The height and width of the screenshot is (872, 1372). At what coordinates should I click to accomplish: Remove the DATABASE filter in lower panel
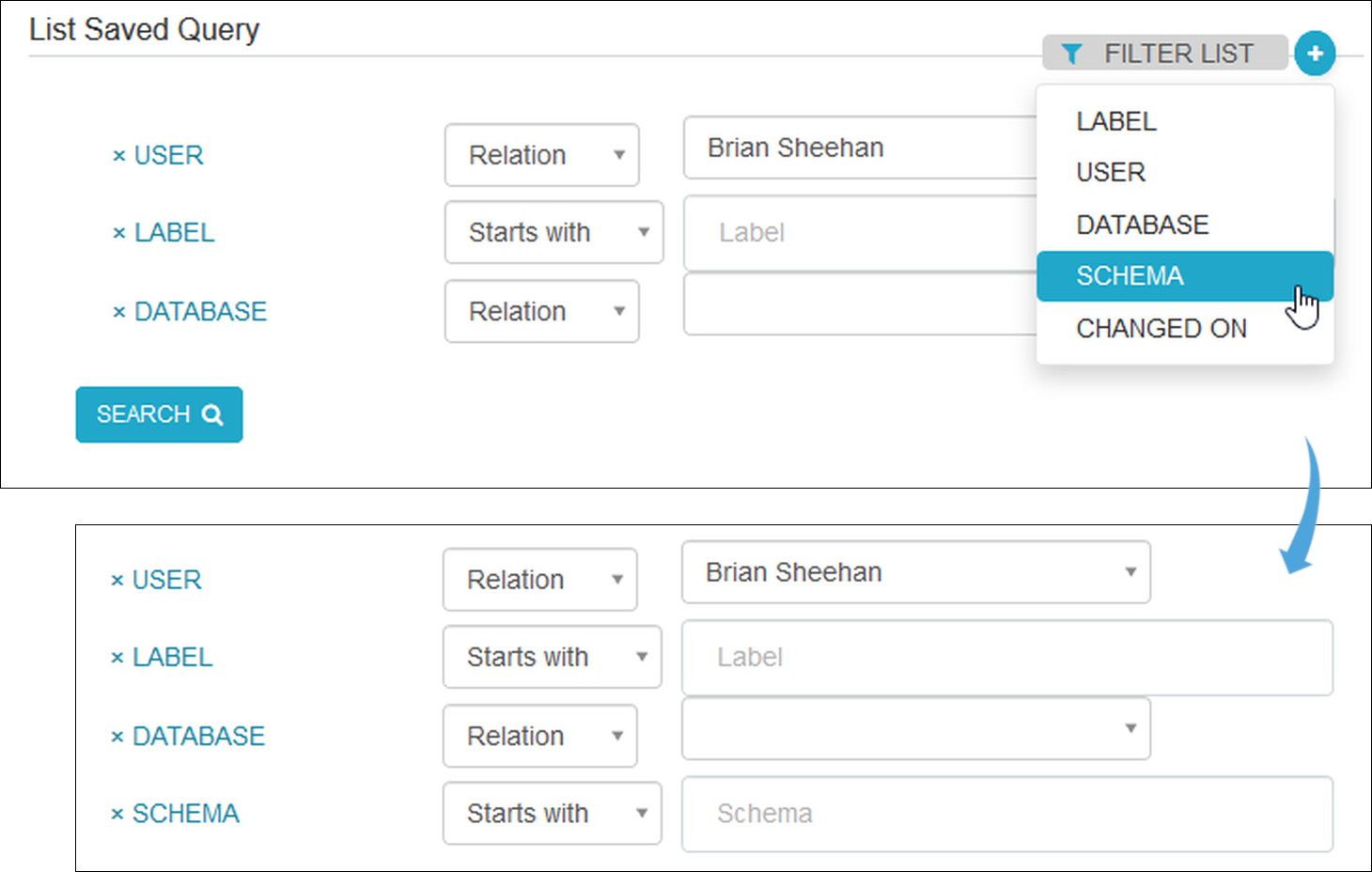pos(117,737)
